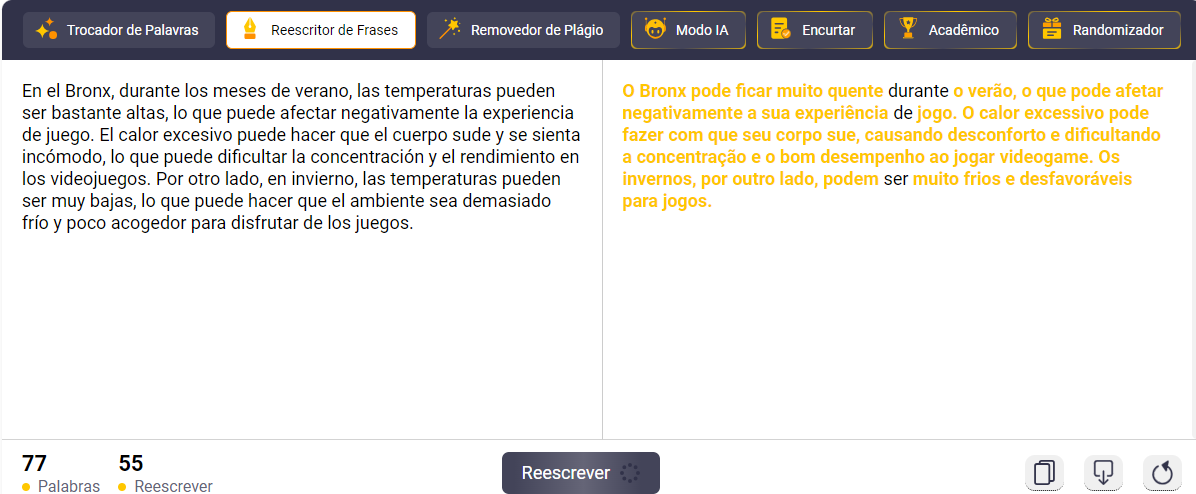Viewport: 1196px width, 494px height.
Task: Click the gift box icon on Randomizador
Action: (1051, 30)
